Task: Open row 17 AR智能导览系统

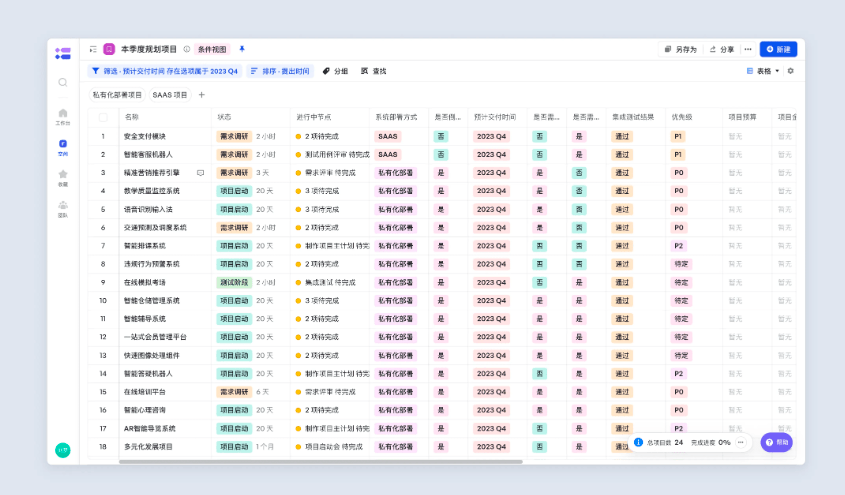Action: pyautogui.click(x=150, y=428)
